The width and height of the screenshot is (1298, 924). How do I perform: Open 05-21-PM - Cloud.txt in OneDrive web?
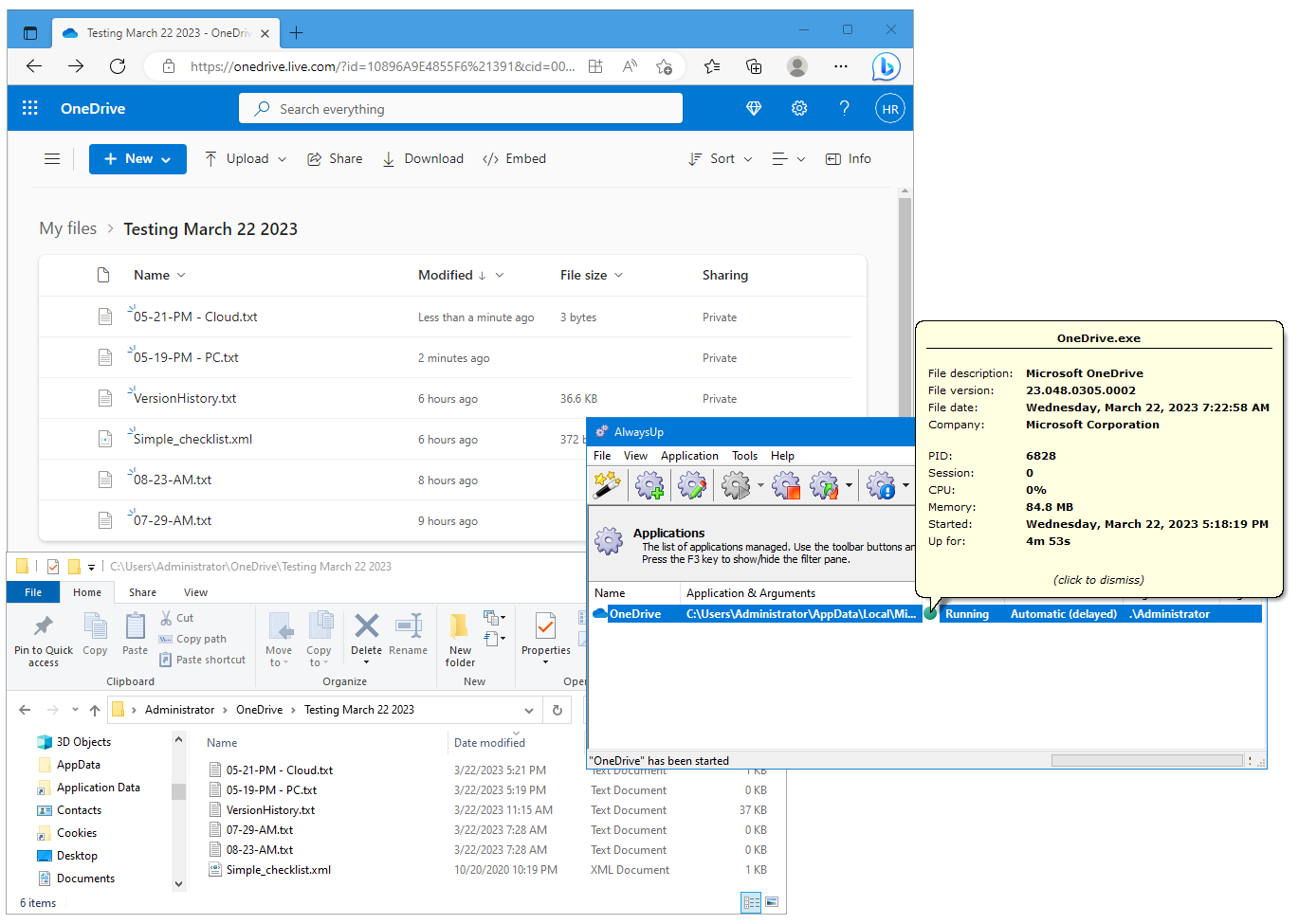(195, 317)
